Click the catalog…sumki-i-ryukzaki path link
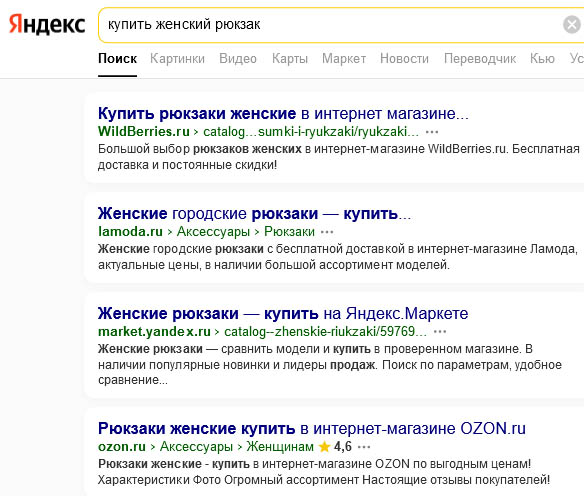 click(x=311, y=131)
